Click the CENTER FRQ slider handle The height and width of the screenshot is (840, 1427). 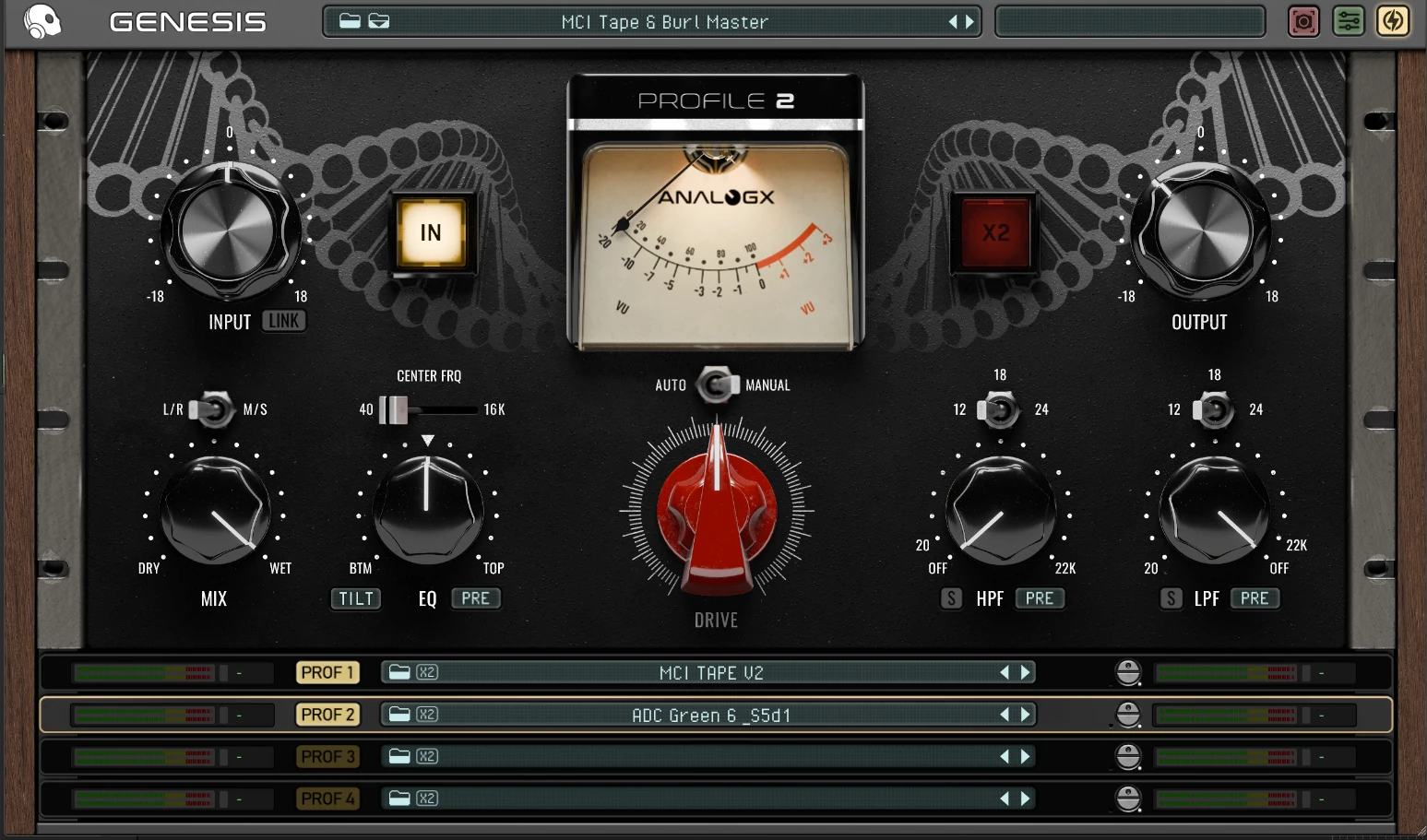(x=394, y=409)
